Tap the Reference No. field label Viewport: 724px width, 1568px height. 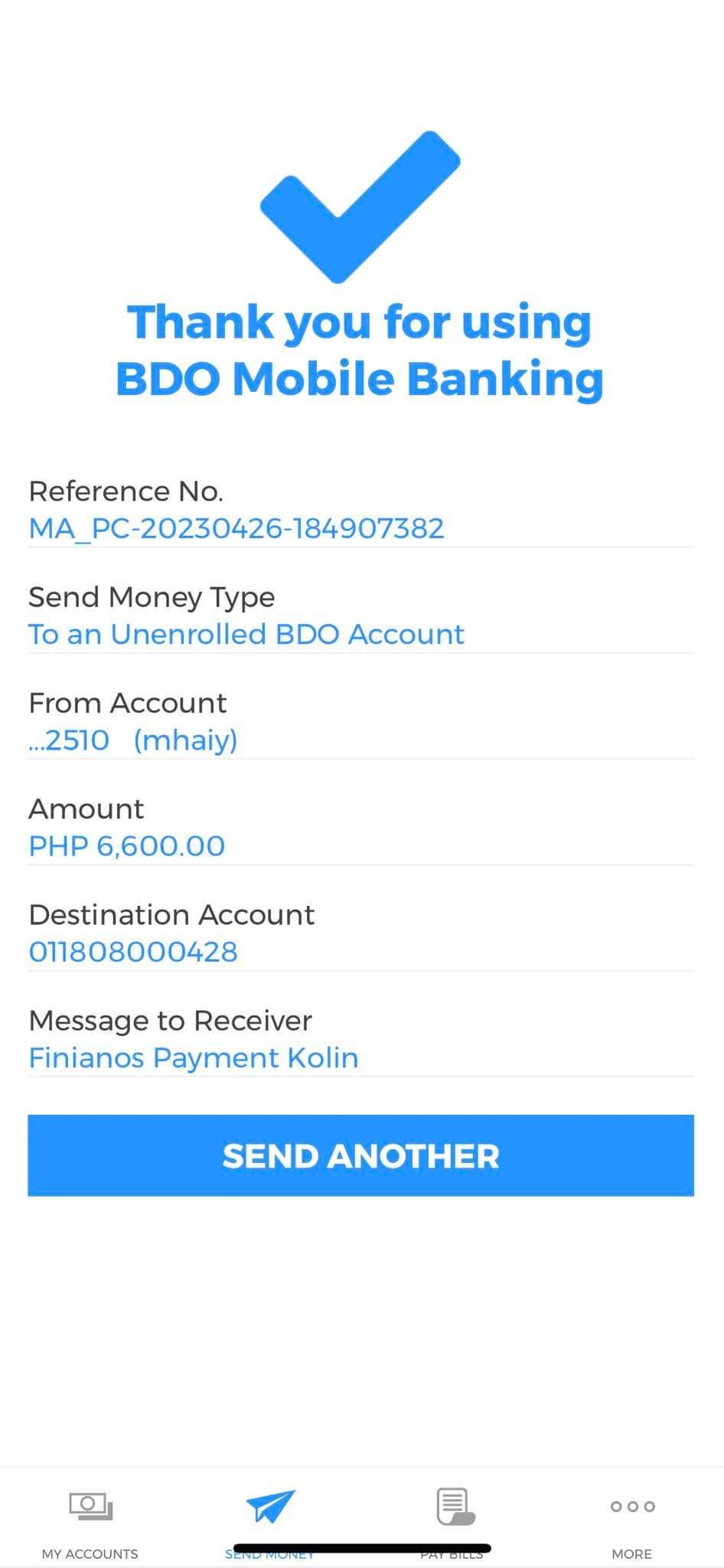126,491
